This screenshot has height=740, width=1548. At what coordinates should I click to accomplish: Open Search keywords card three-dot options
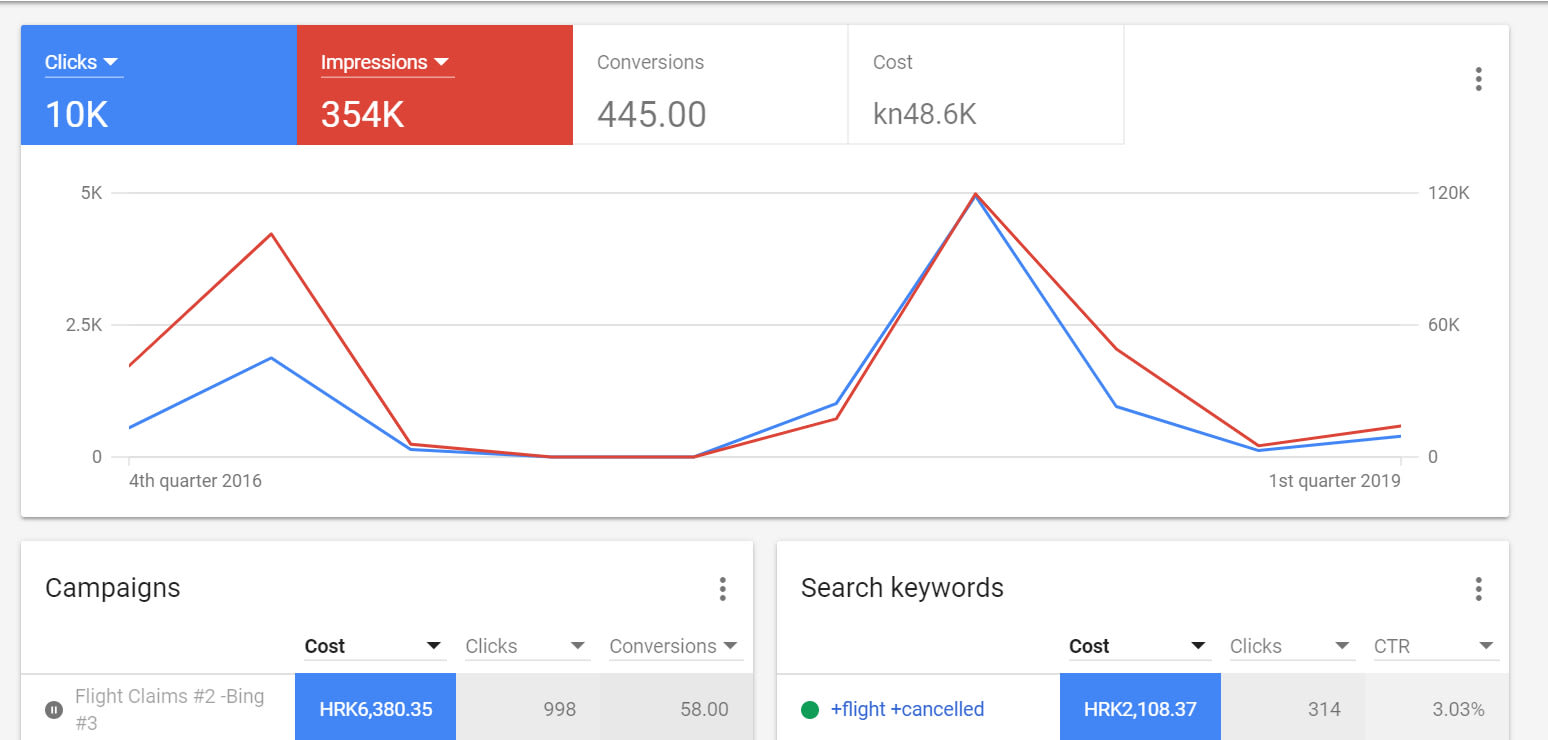point(1478,589)
